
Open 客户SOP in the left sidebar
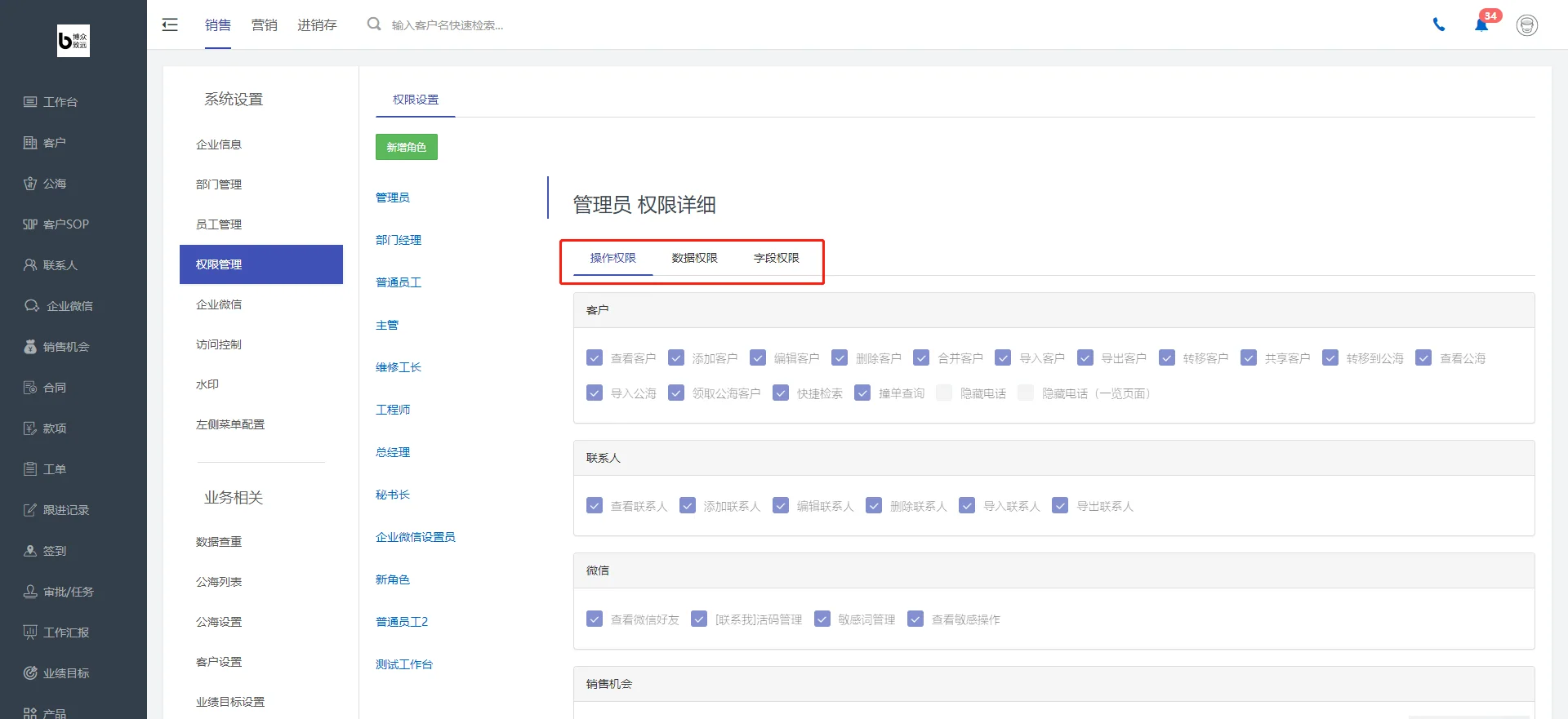pos(56,224)
